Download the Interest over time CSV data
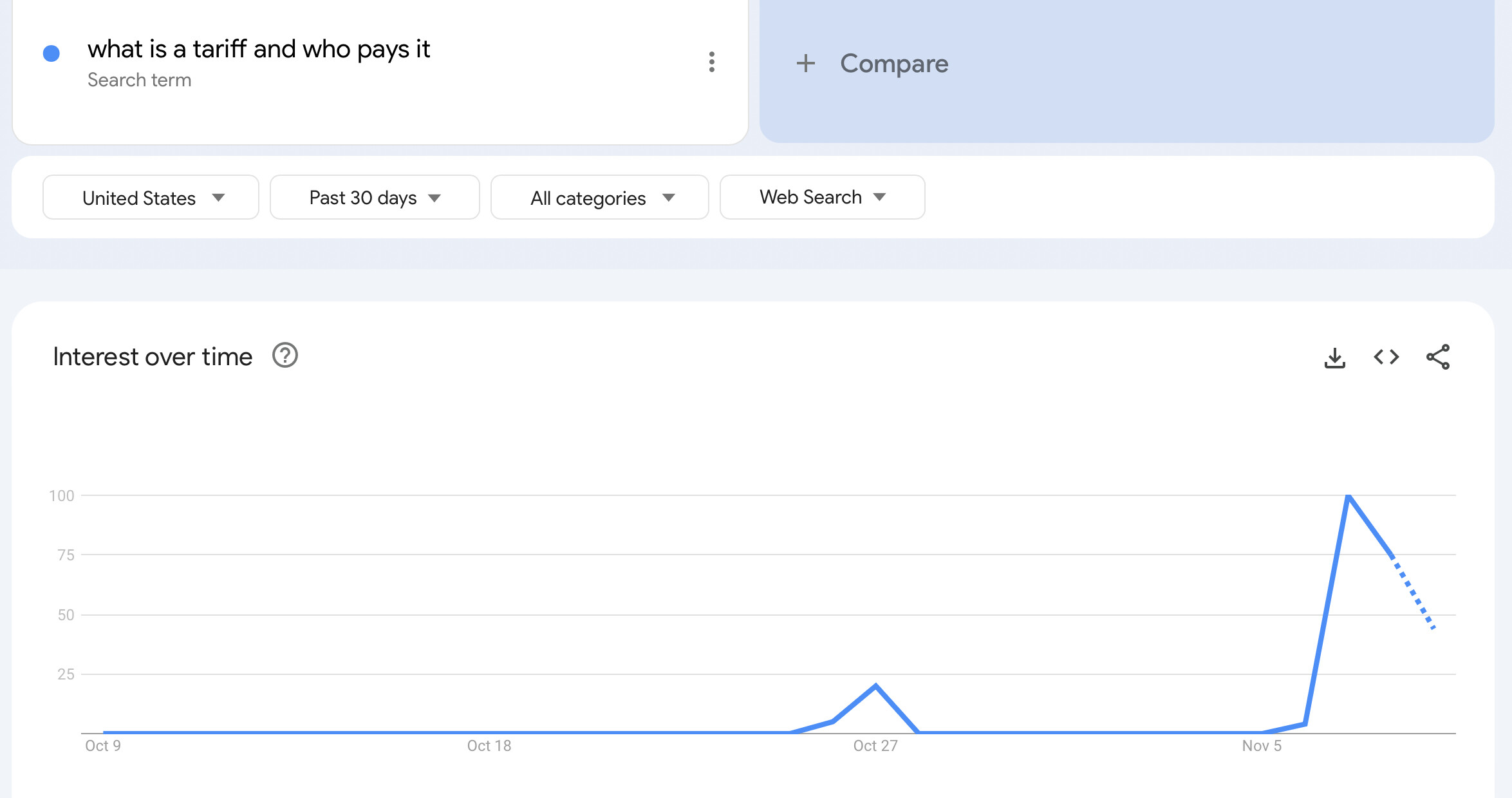 [1335, 357]
